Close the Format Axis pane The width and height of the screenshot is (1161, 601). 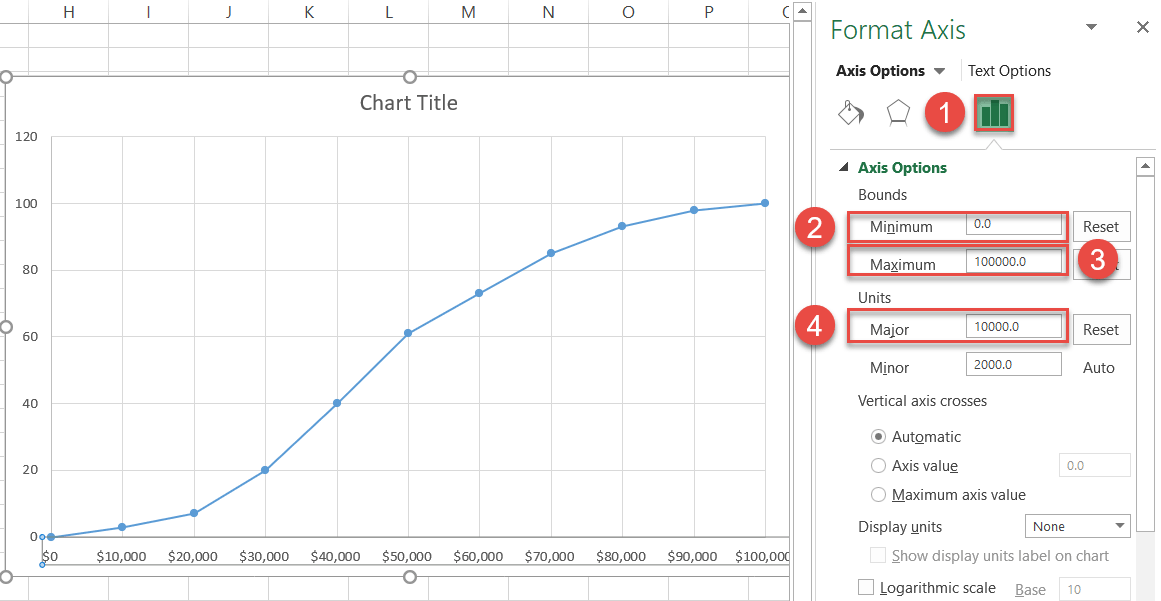point(1142,27)
